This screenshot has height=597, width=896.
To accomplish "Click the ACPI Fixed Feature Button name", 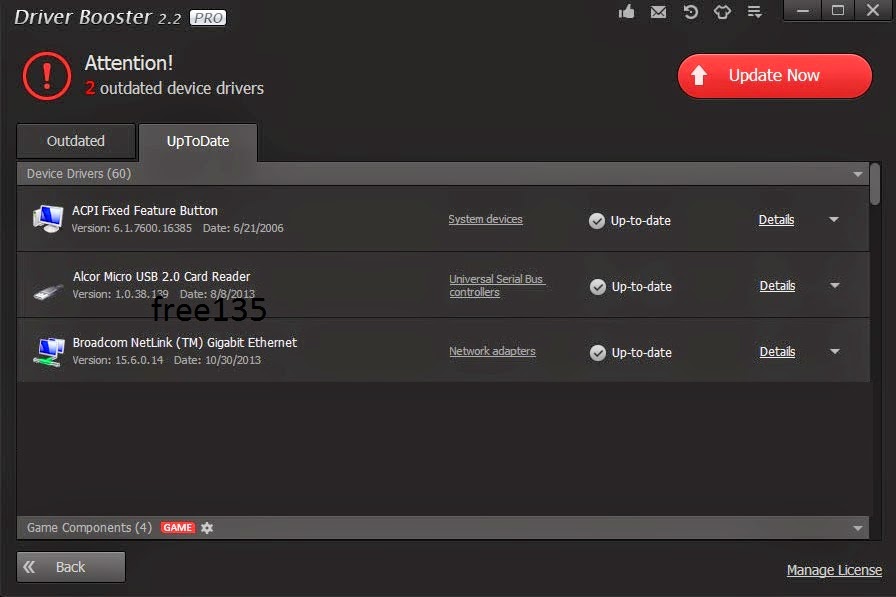I will pyautogui.click(x=145, y=211).
